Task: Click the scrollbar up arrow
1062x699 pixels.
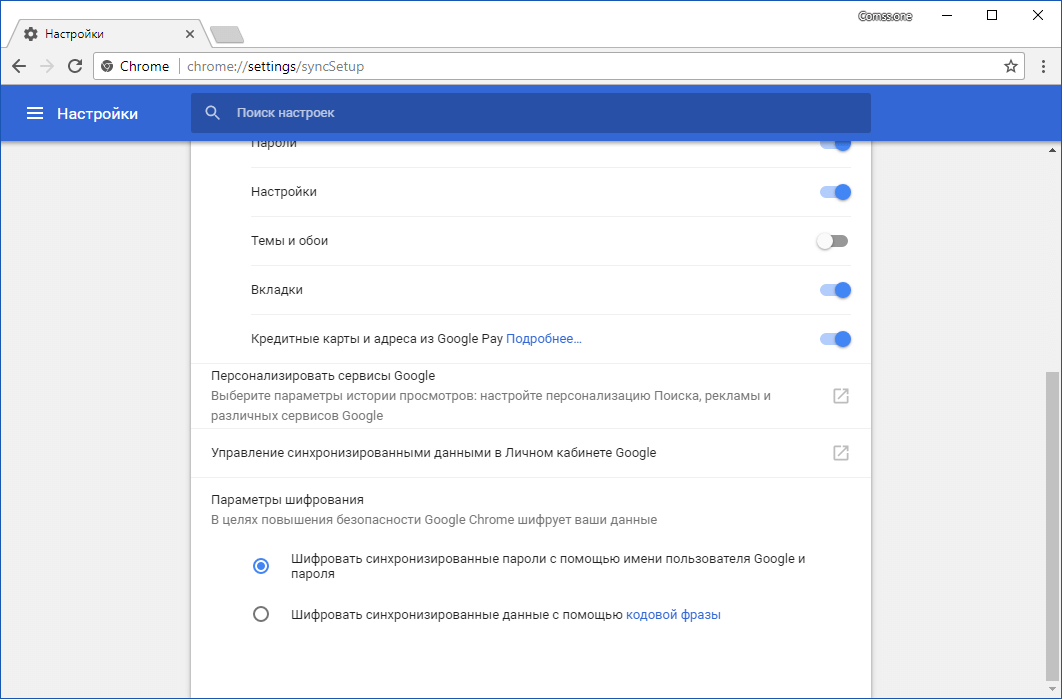Action: pos(1052,150)
